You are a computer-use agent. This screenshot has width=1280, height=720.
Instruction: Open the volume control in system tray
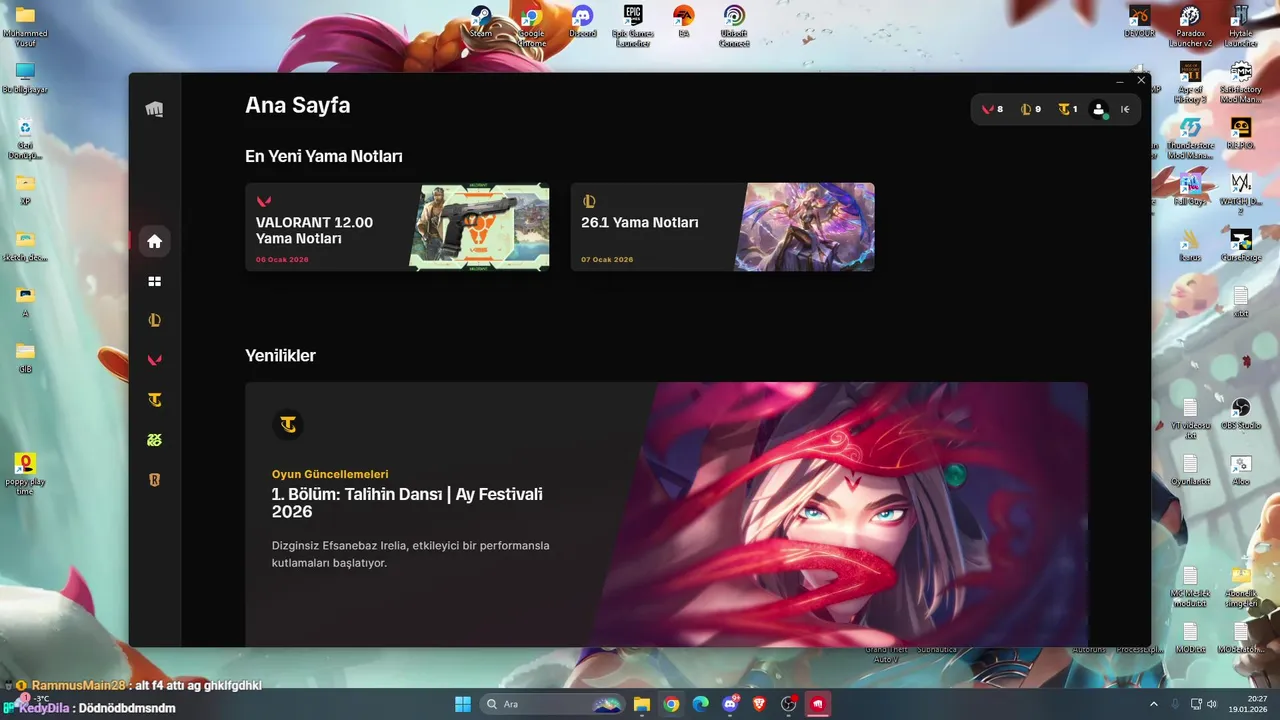(1211, 704)
